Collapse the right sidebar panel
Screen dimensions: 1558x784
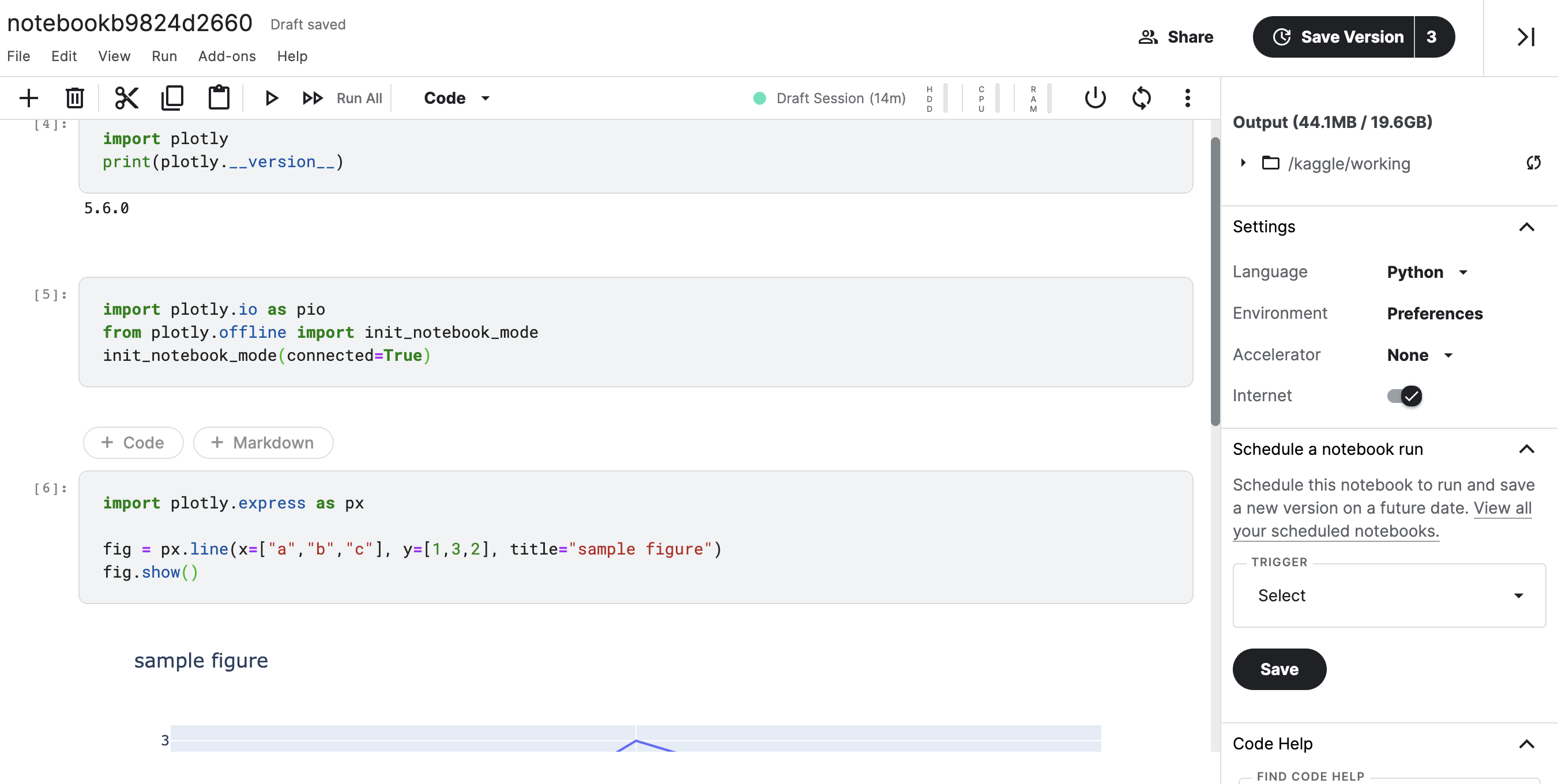coord(1525,37)
